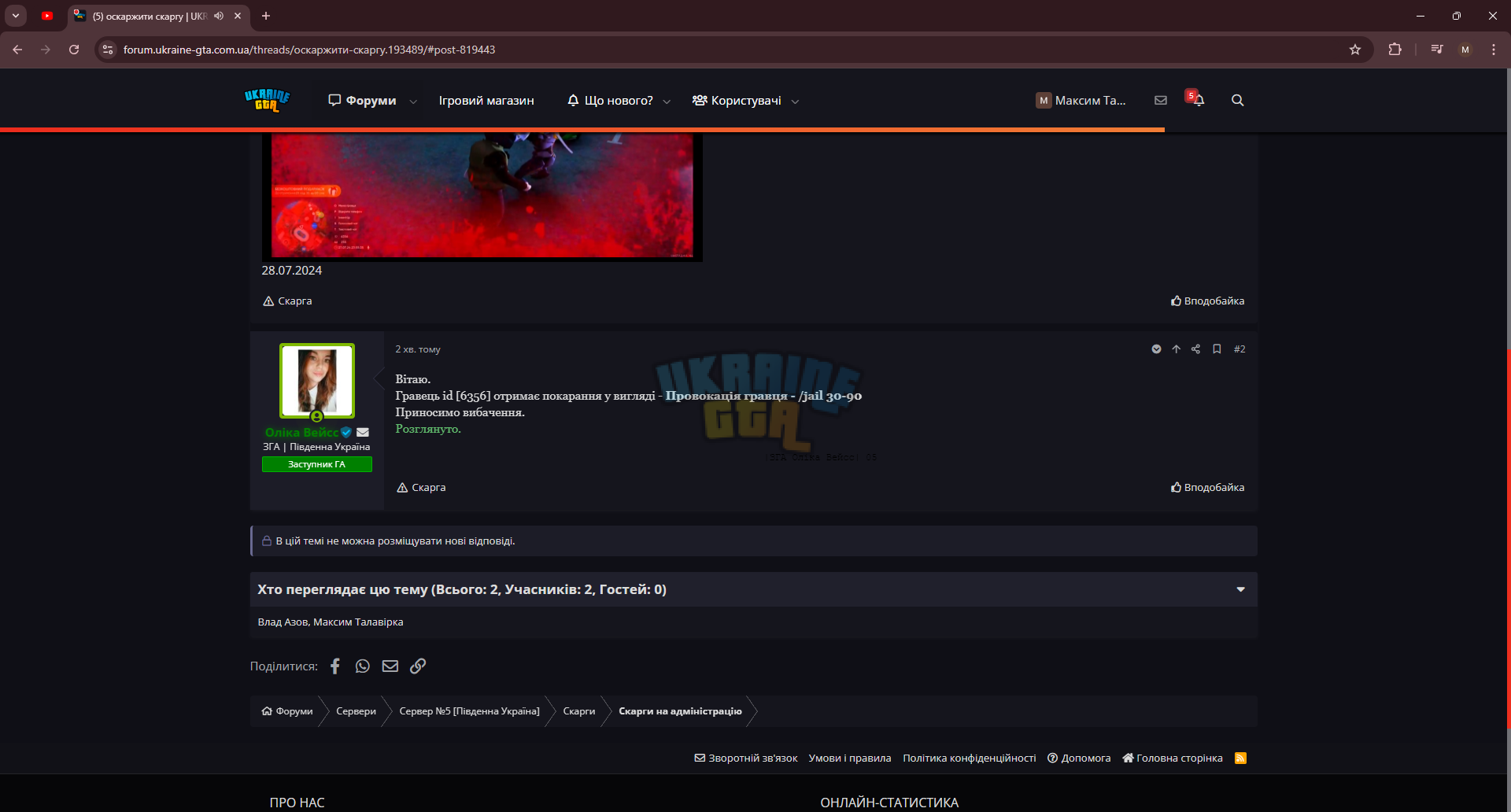Click the Заступник ГА green badge
1511x812 pixels.
317,464
